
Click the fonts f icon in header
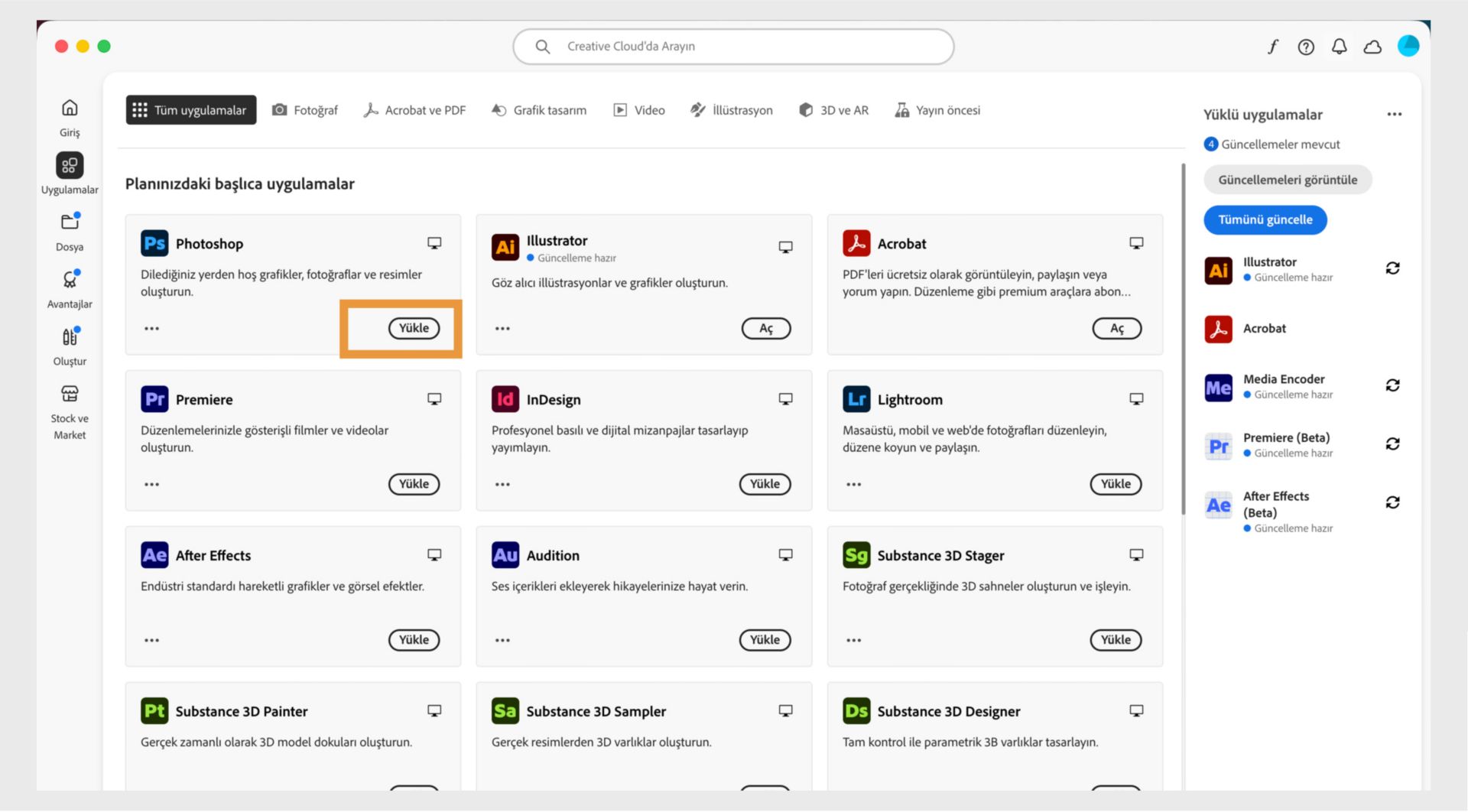click(1273, 47)
